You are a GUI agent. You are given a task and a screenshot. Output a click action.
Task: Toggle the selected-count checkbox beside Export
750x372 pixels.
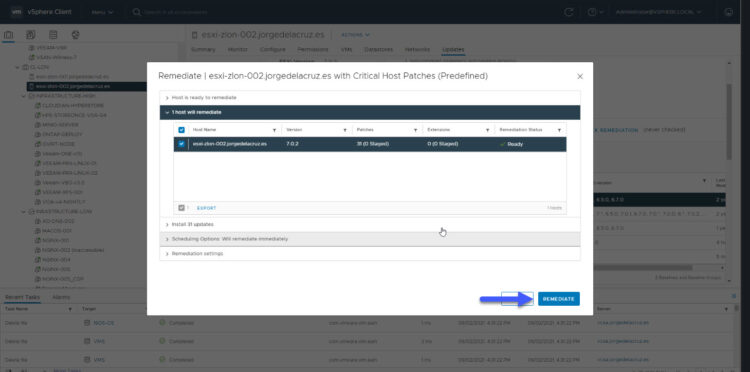pyautogui.click(x=181, y=208)
